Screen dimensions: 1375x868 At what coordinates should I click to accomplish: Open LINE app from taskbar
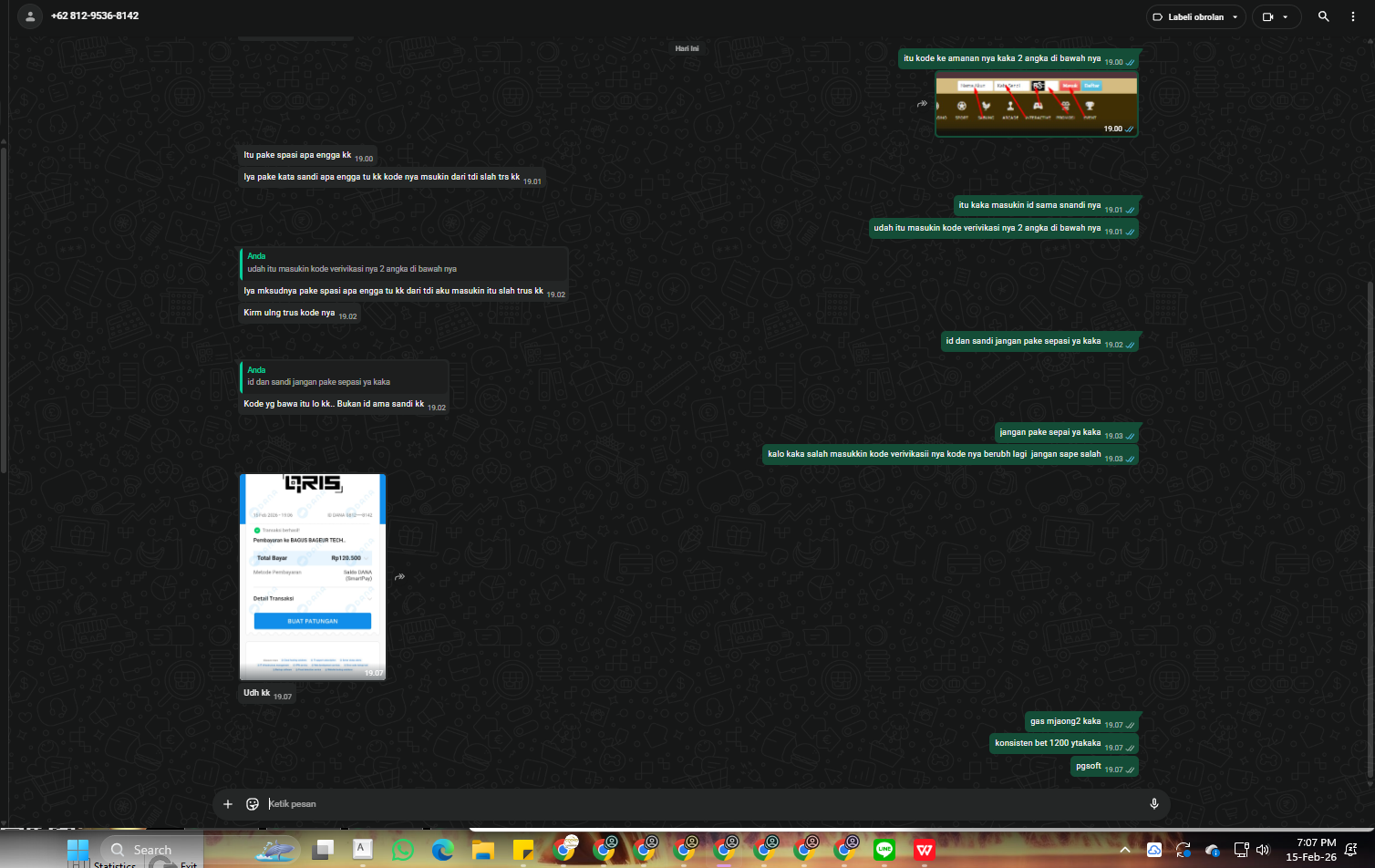[x=884, y=850]
